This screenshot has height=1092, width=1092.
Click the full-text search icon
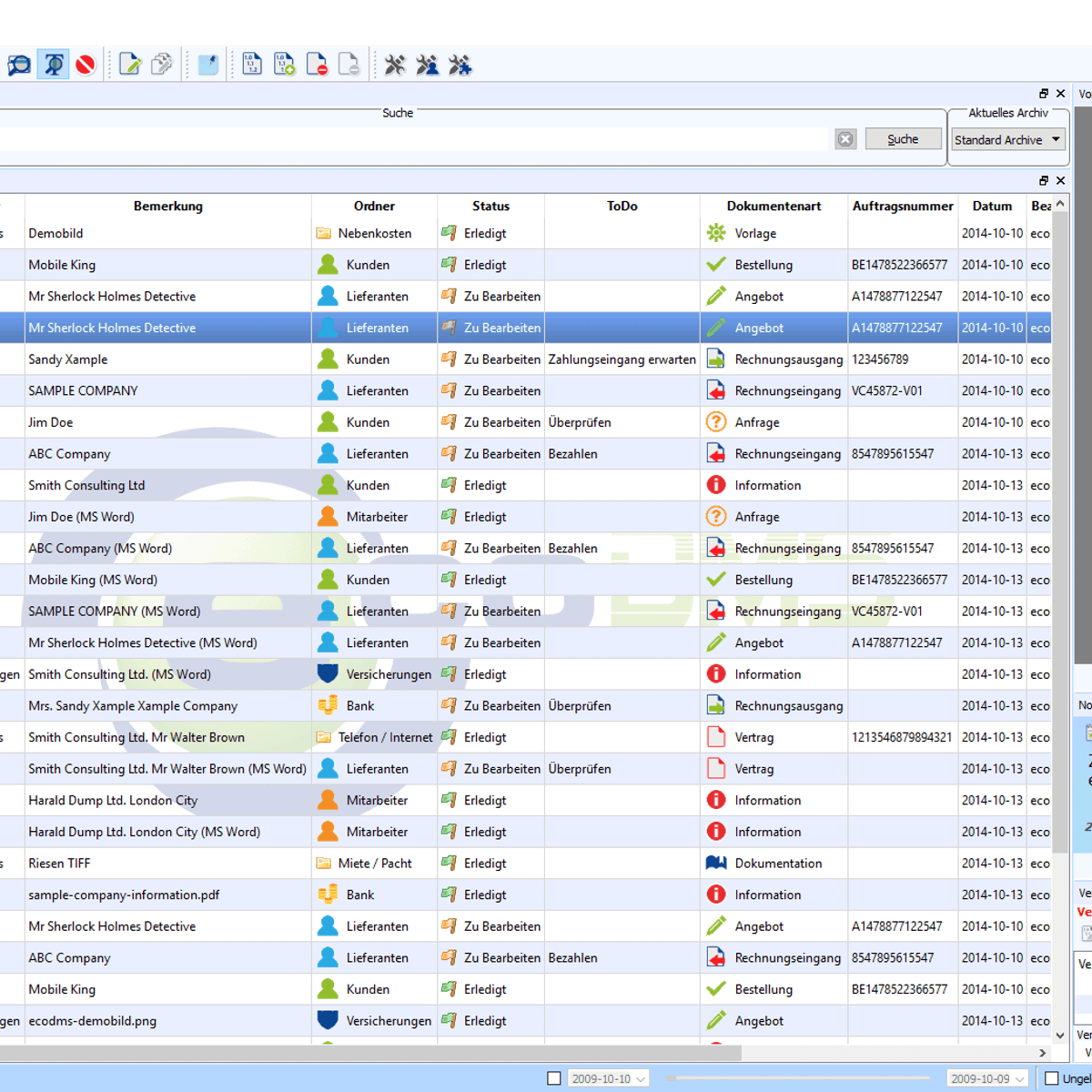click(53, 65)
